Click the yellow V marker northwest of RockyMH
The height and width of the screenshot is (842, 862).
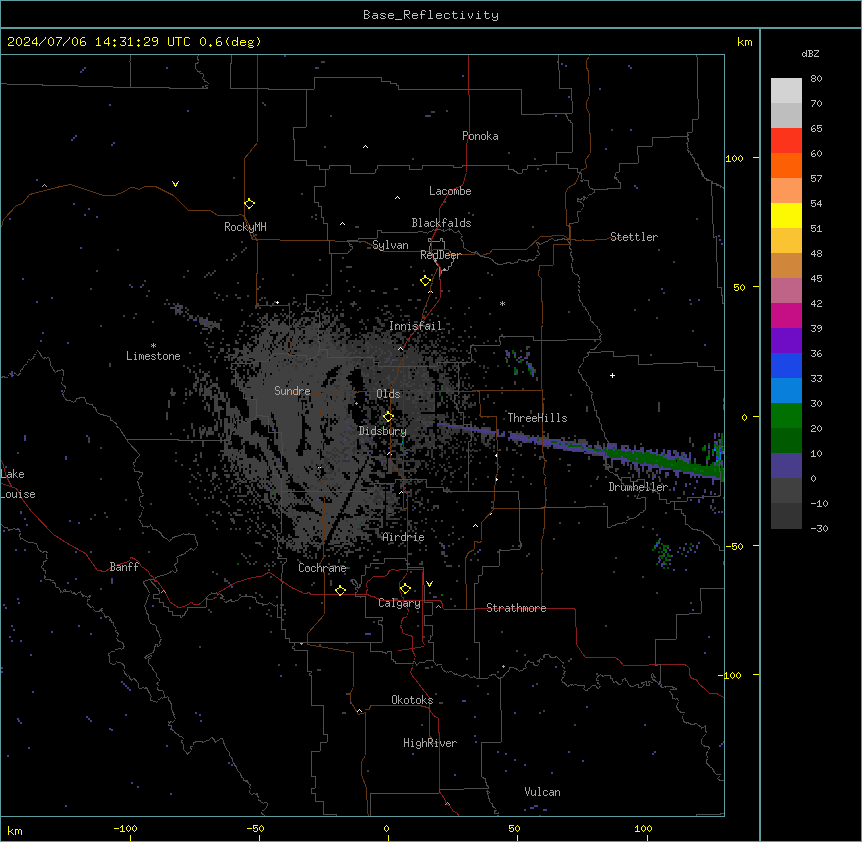175,184
